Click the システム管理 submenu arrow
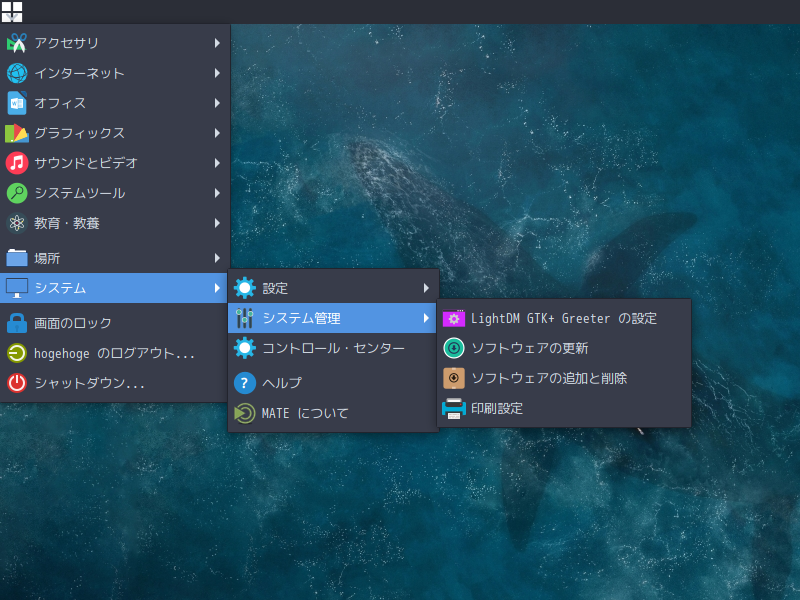The height and width of the screenshot is (600, 800). tap(426, 318)
